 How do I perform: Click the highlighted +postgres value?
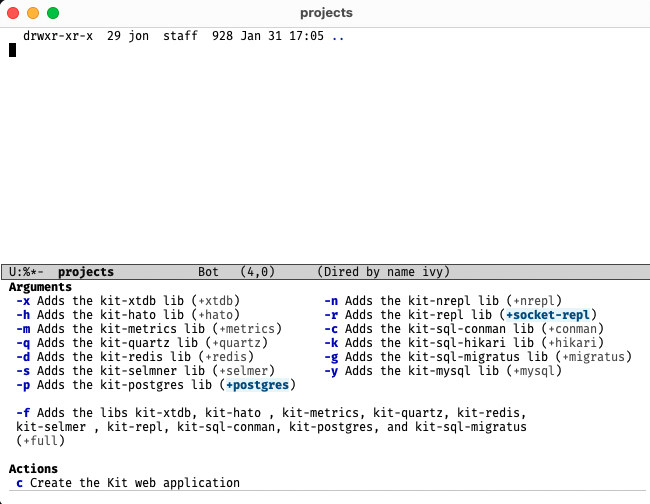click(257, 385)
